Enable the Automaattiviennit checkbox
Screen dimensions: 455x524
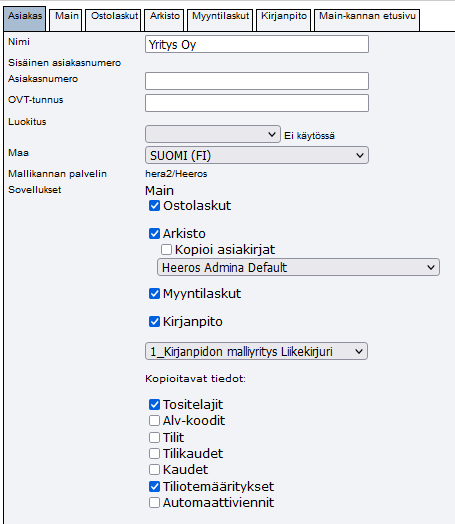point(154,503)
